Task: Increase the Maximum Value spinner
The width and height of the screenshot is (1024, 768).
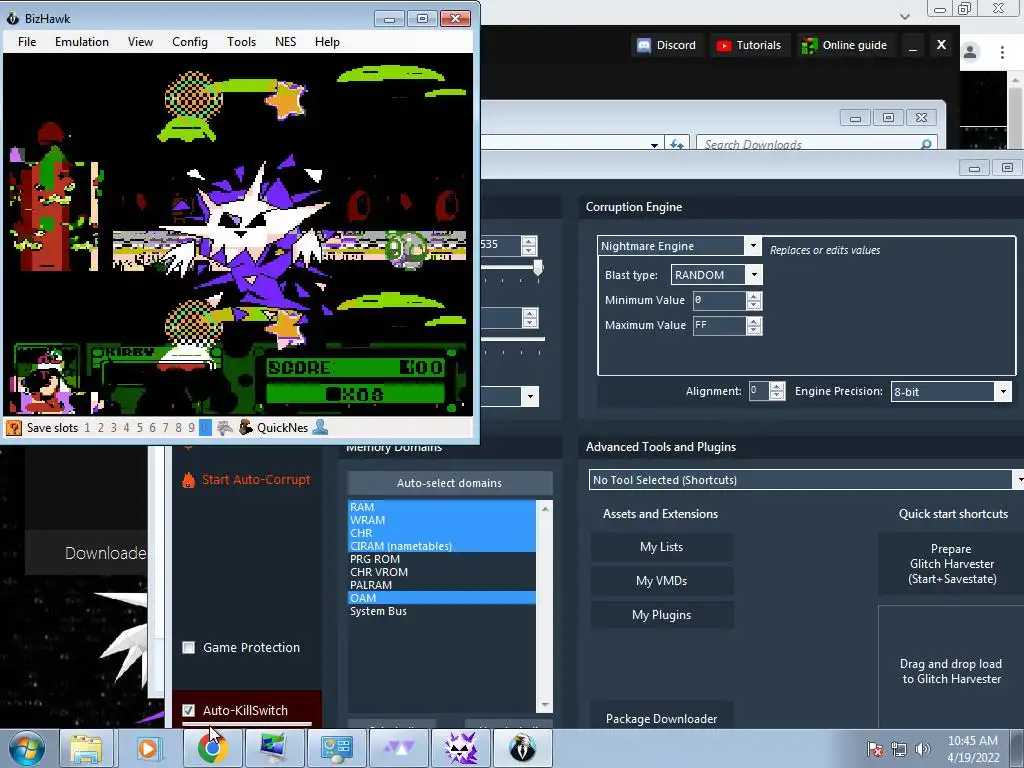Action: pos(754,321)
